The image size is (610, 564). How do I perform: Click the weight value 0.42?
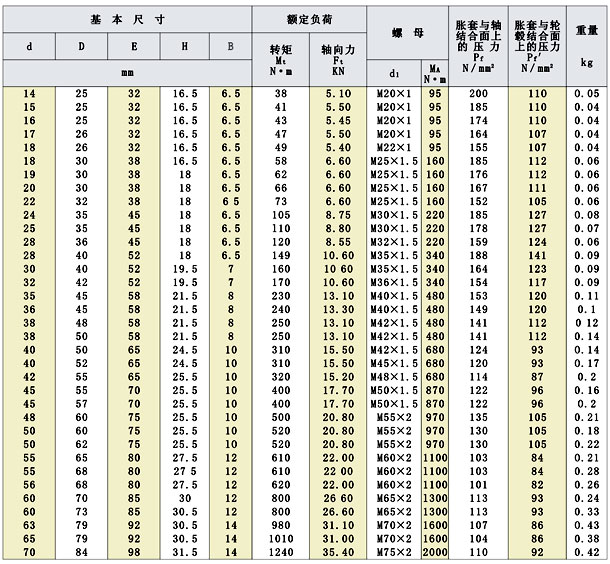587,551
